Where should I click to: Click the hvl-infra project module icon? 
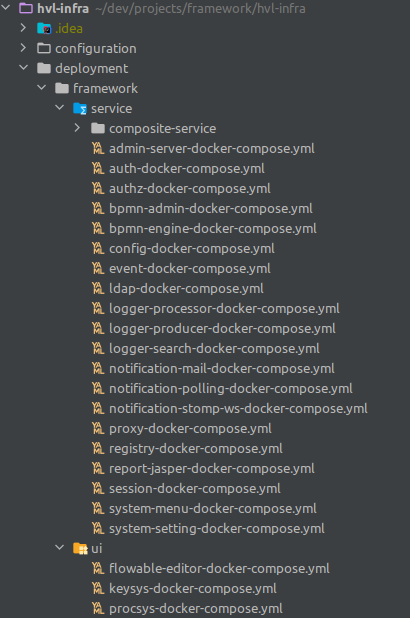[26, 8]
